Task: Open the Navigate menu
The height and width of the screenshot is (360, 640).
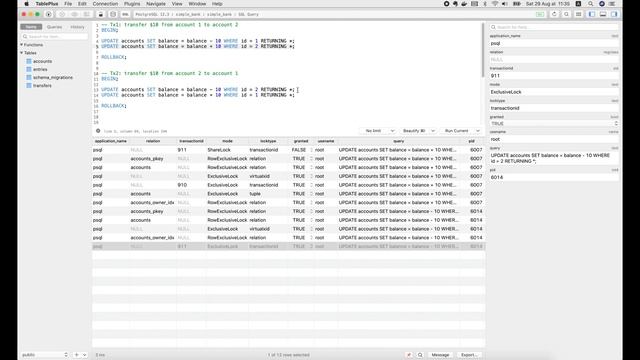Action: (x=156, y=4)
